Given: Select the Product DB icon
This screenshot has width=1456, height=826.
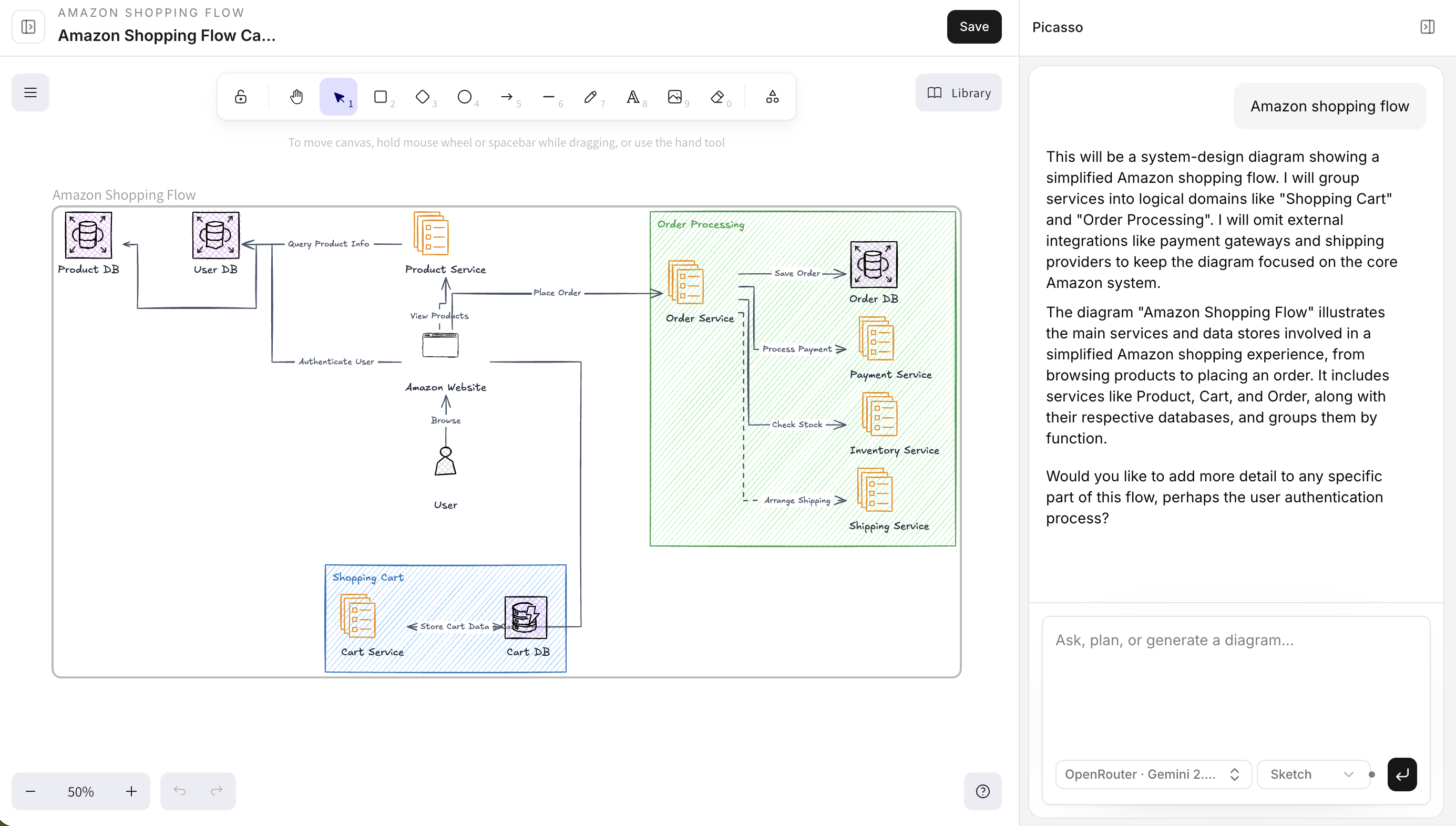Looking at the screenshot, I should [88, 235].
